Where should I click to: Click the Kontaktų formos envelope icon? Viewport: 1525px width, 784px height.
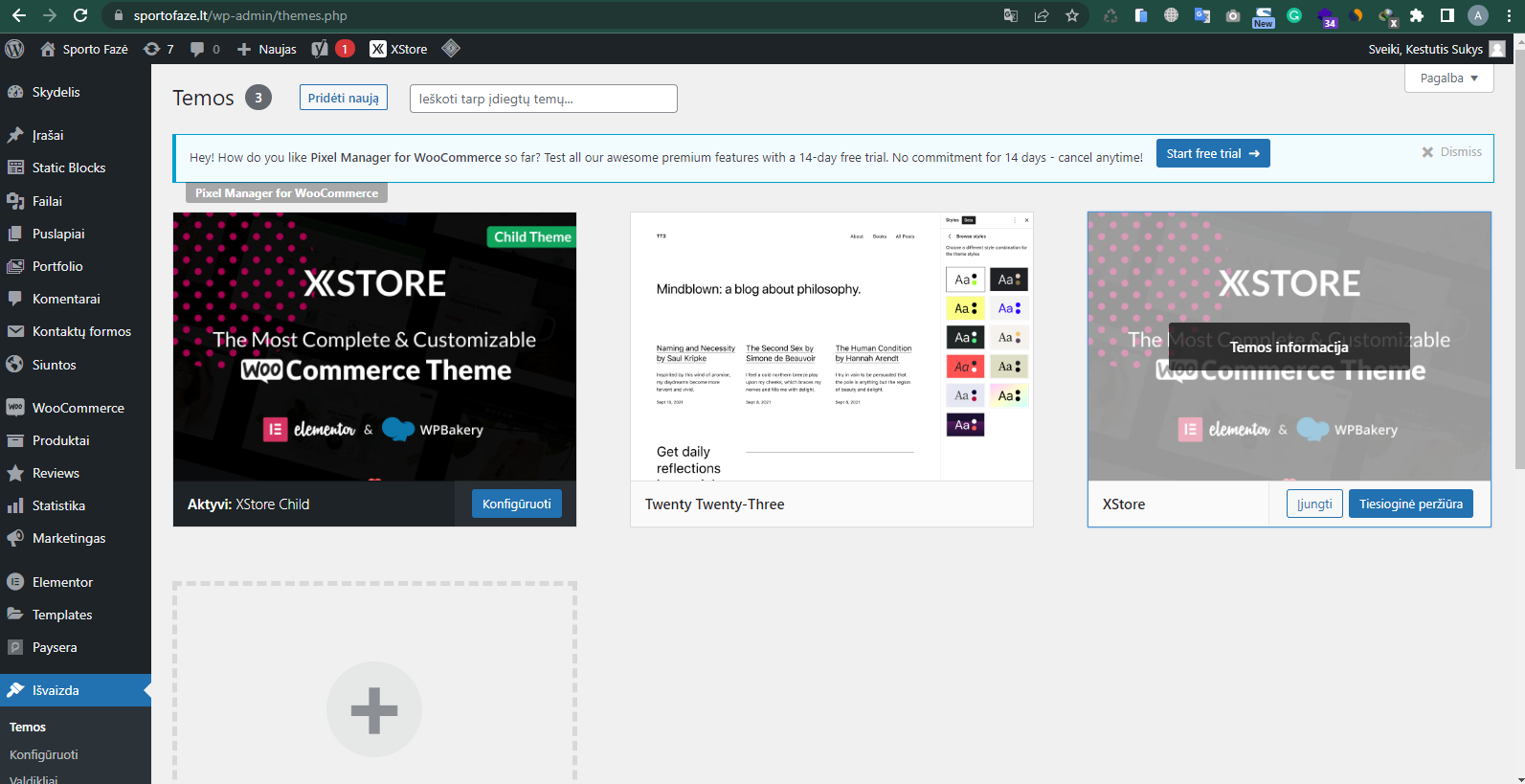pyautogui.click(x=15, y=331)
